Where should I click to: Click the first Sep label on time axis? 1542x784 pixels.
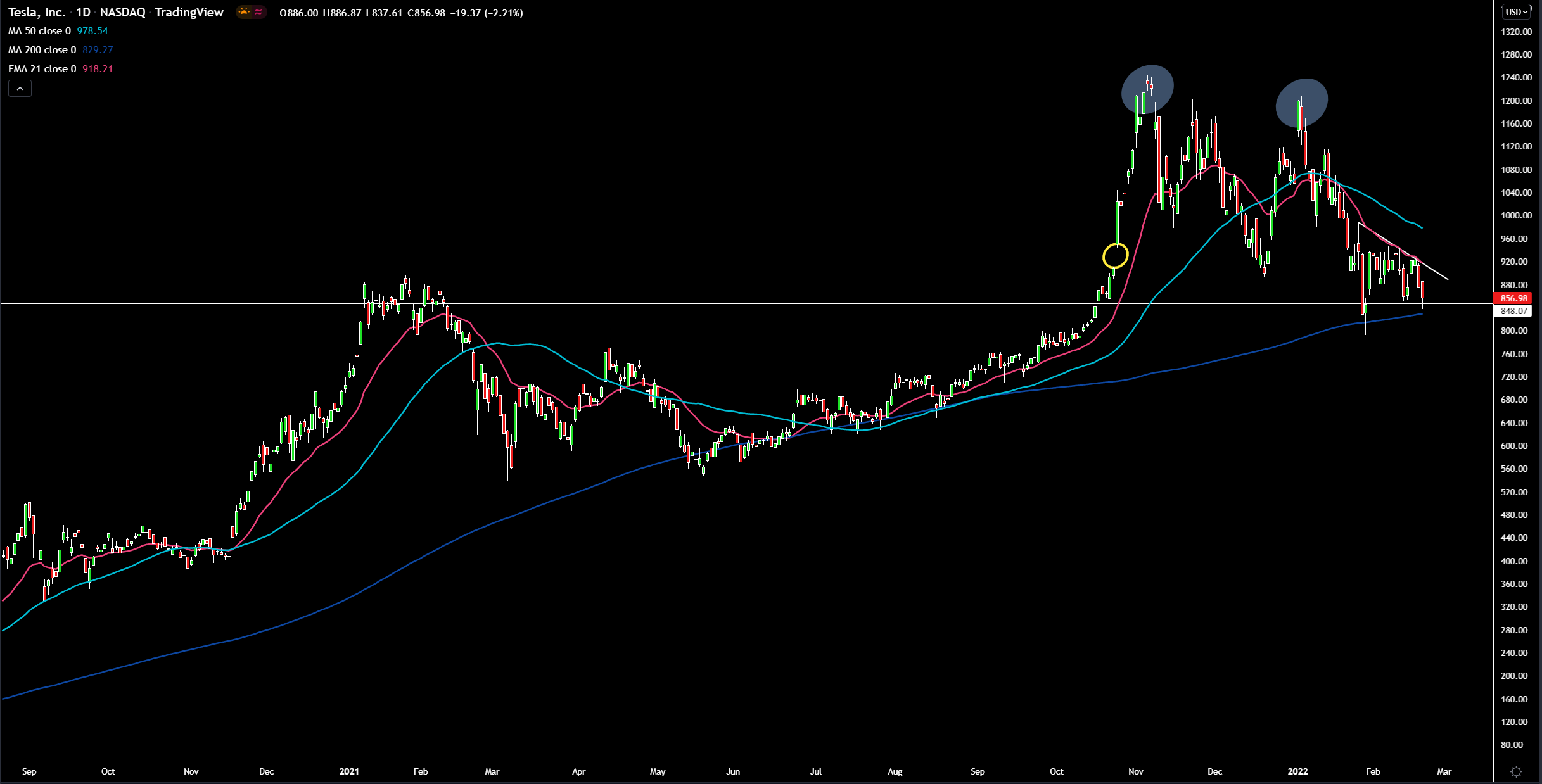[x=29, y=771]
